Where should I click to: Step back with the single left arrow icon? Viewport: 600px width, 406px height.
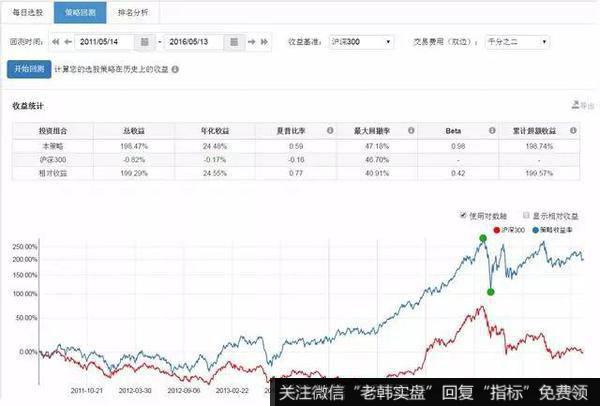[68, 42]
